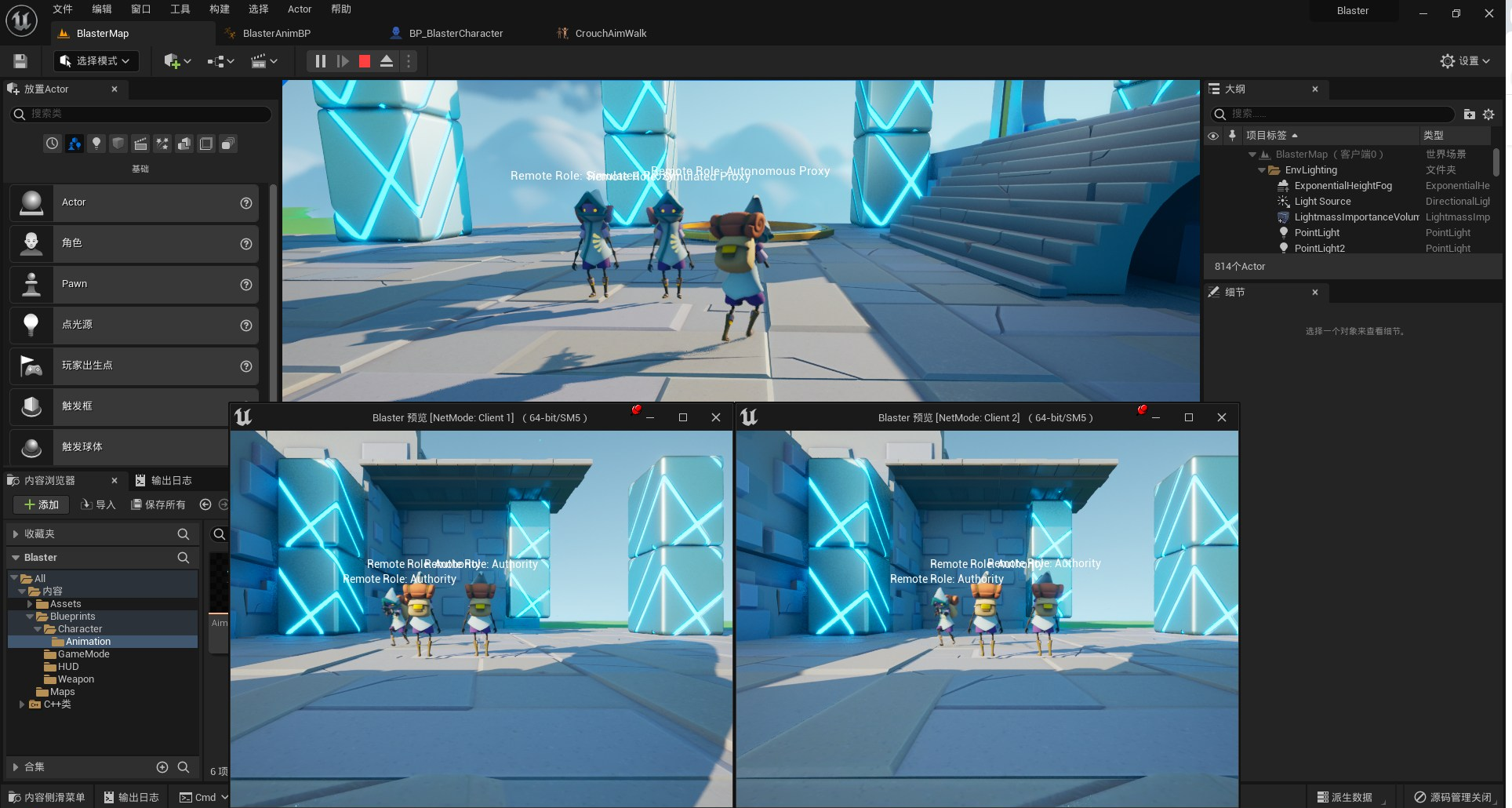Switch to BlasterAnimBP tab

coord(276,33)
